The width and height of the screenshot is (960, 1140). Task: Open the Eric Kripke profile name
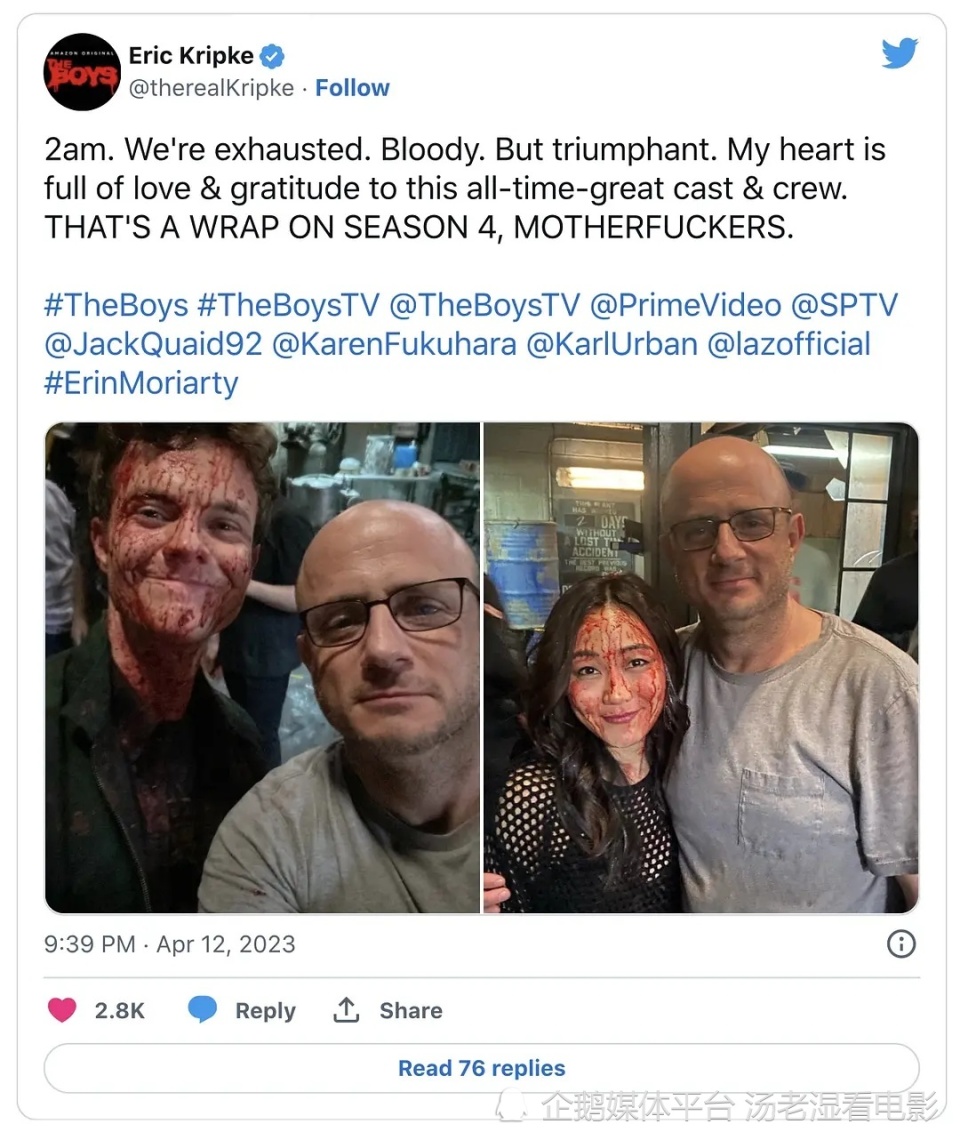point(191,55)
